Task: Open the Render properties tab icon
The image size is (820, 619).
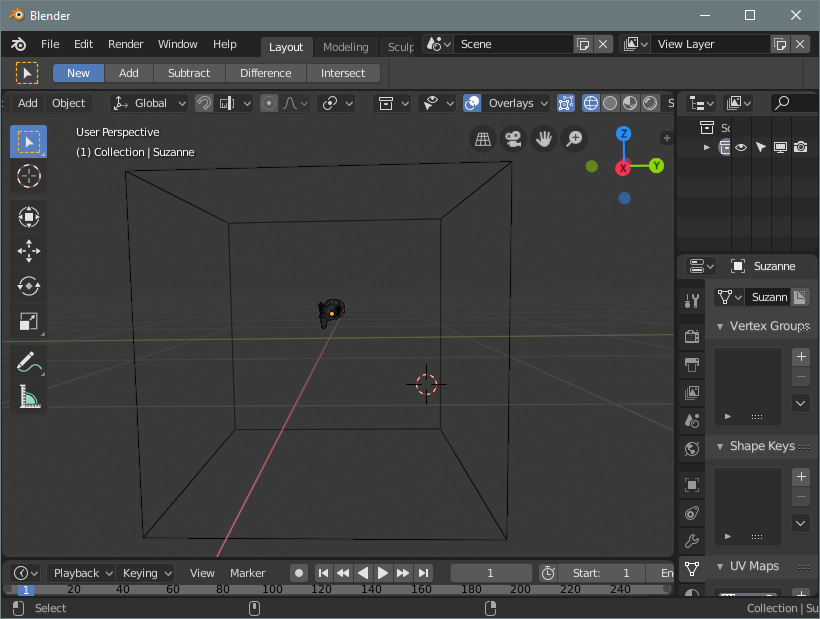Action: 692,337
